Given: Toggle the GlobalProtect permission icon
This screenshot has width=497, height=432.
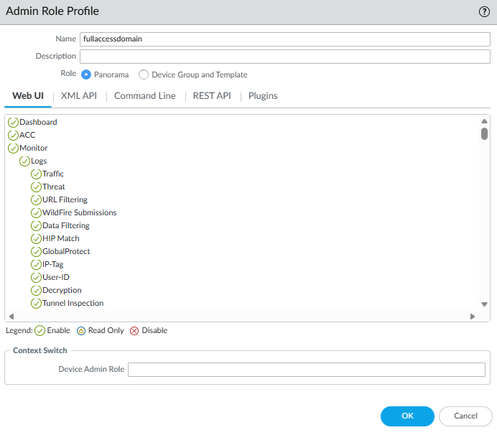Looking at the screenshot, I should (x=36, y=252).
